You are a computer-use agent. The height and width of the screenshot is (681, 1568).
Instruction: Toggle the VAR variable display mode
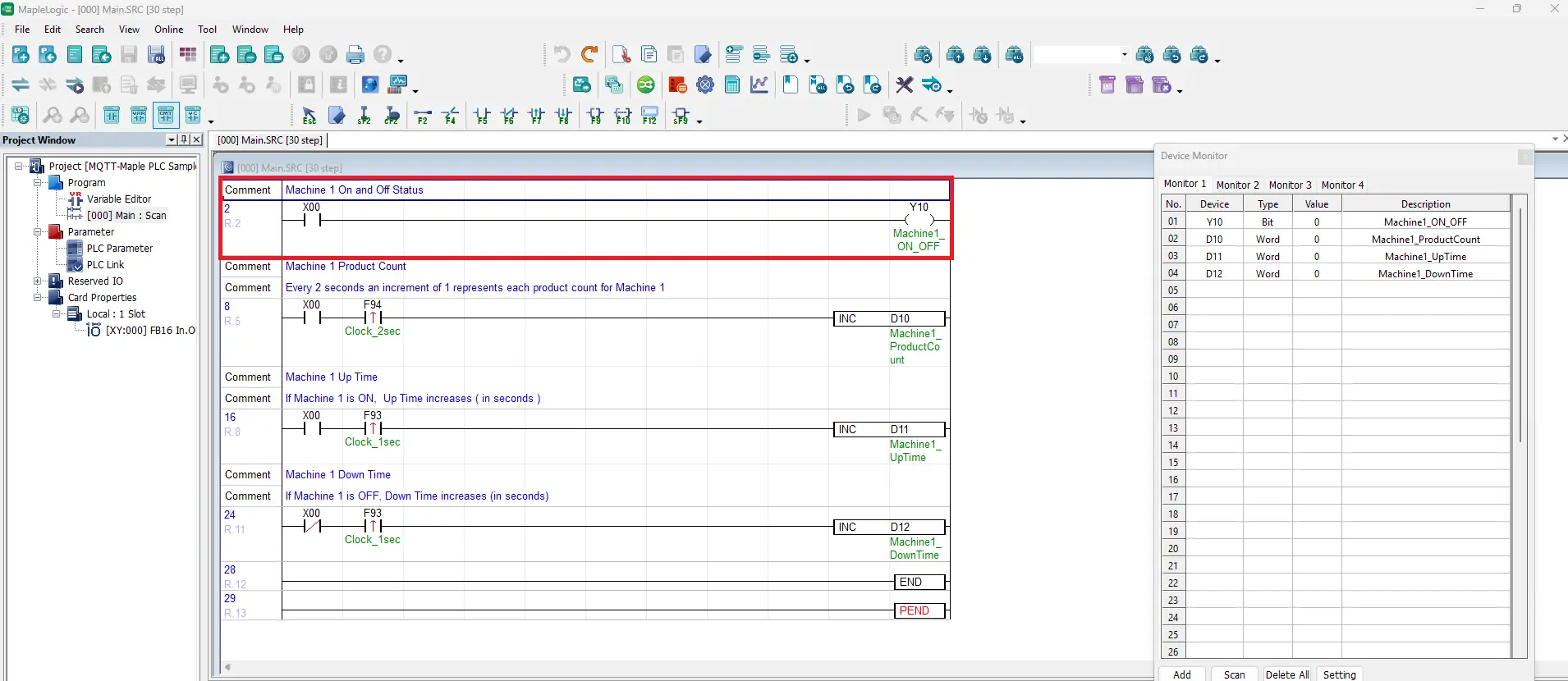(x=139, y=116)
